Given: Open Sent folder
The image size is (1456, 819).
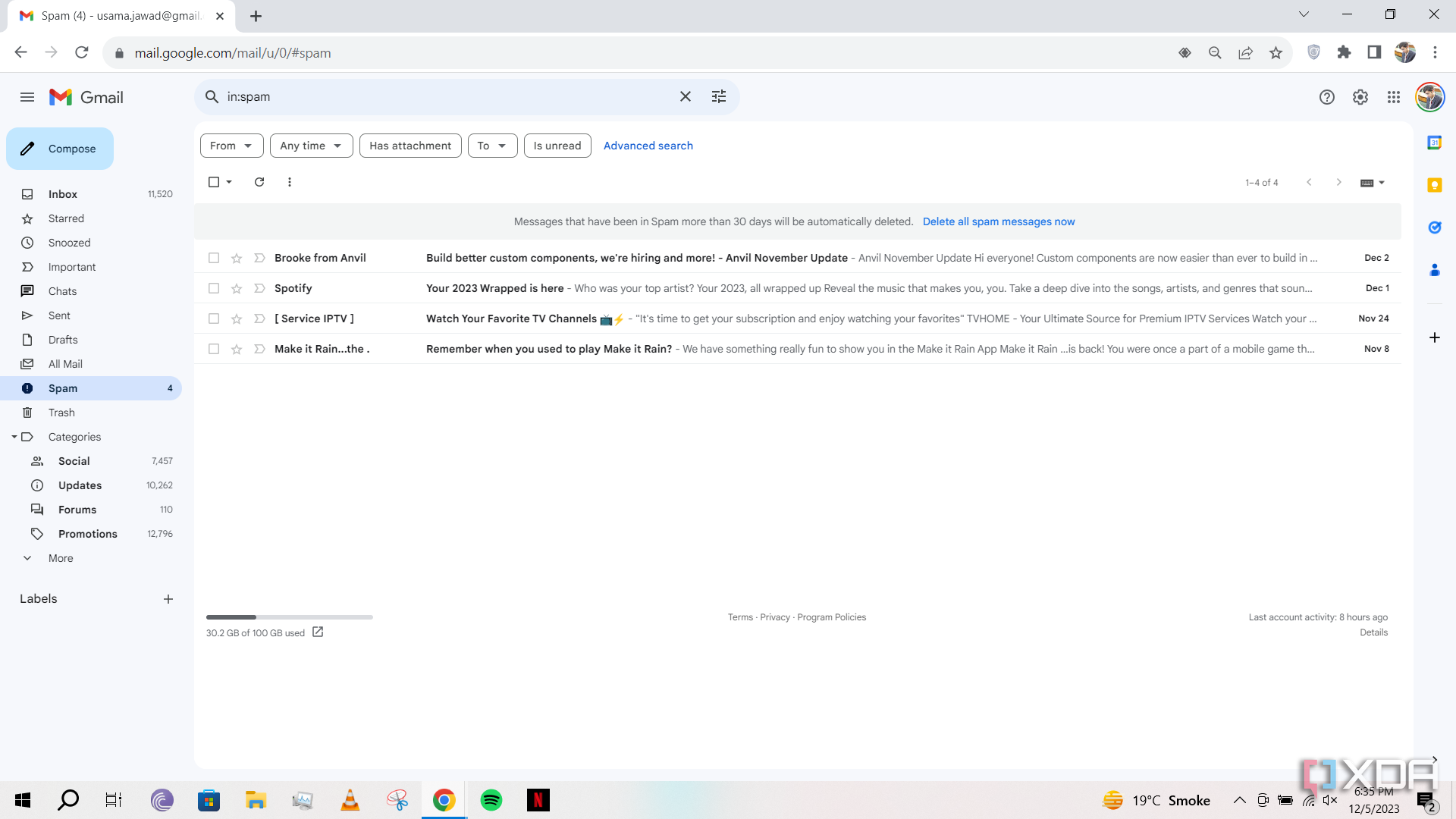Looking at the screenshot, I should (x=91, y=315).
